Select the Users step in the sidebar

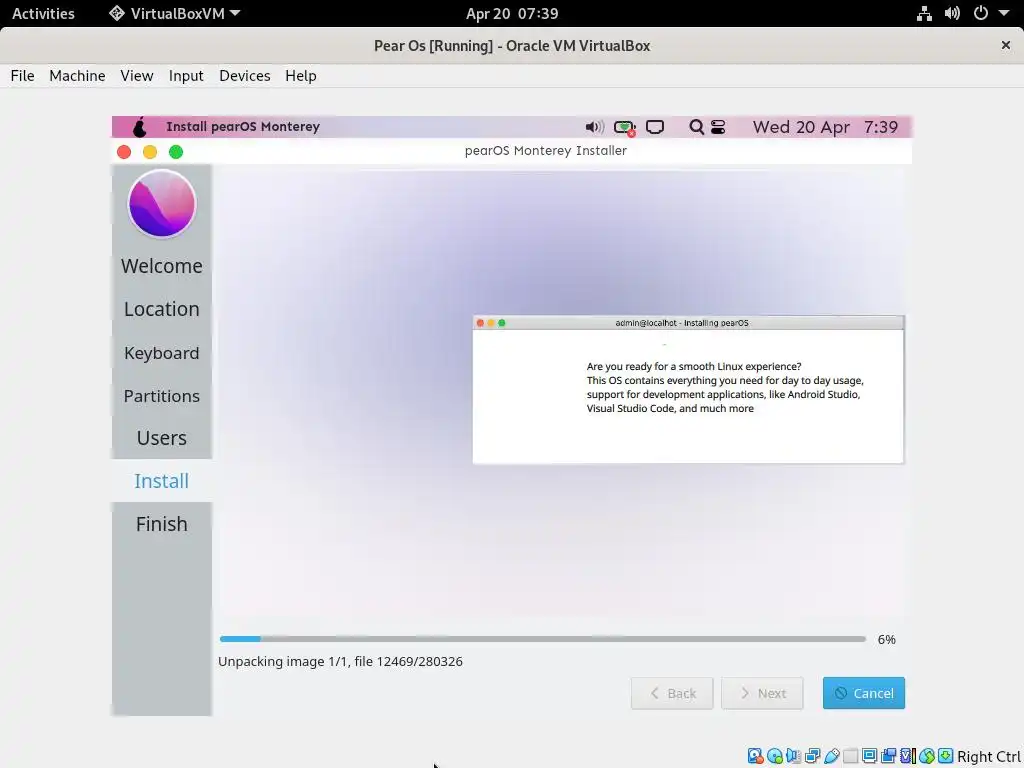point(161,438)
